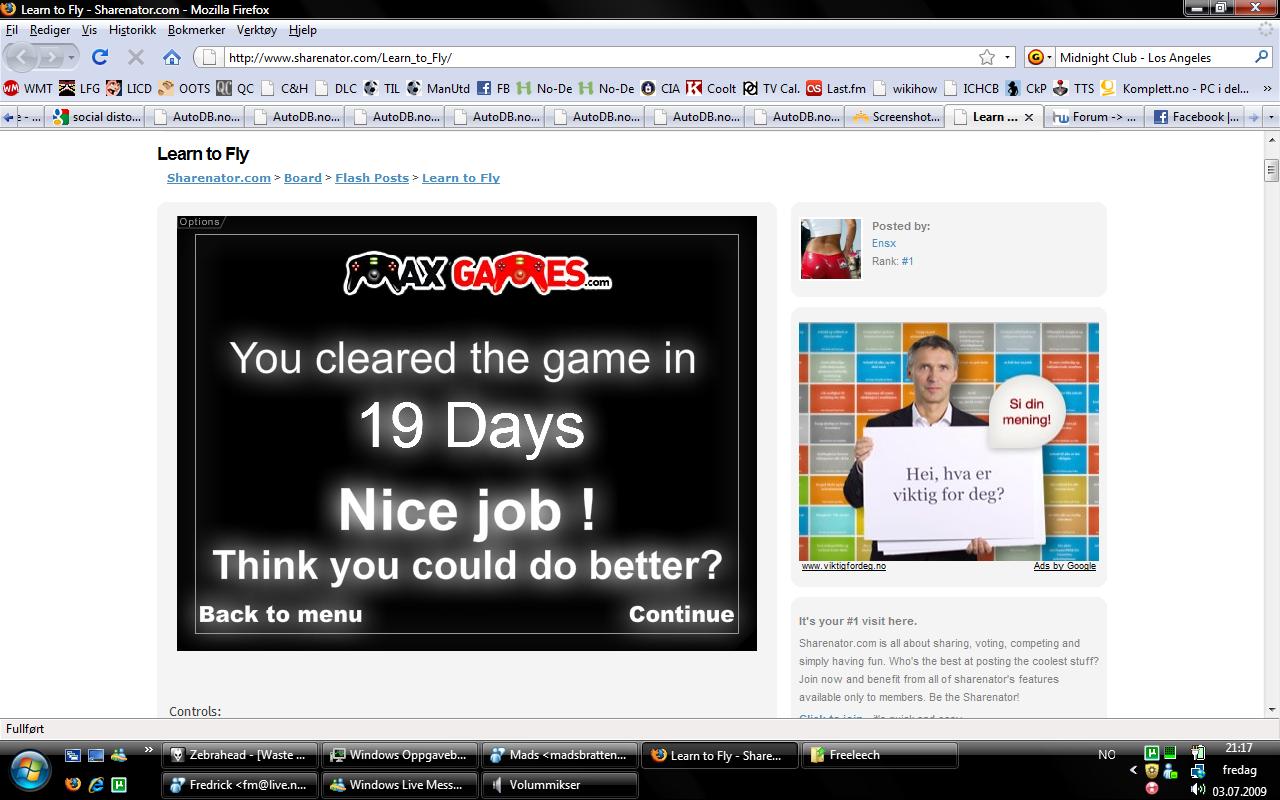
Task: Expand the hidden quick launch items chevron
Action: (149, 749)
